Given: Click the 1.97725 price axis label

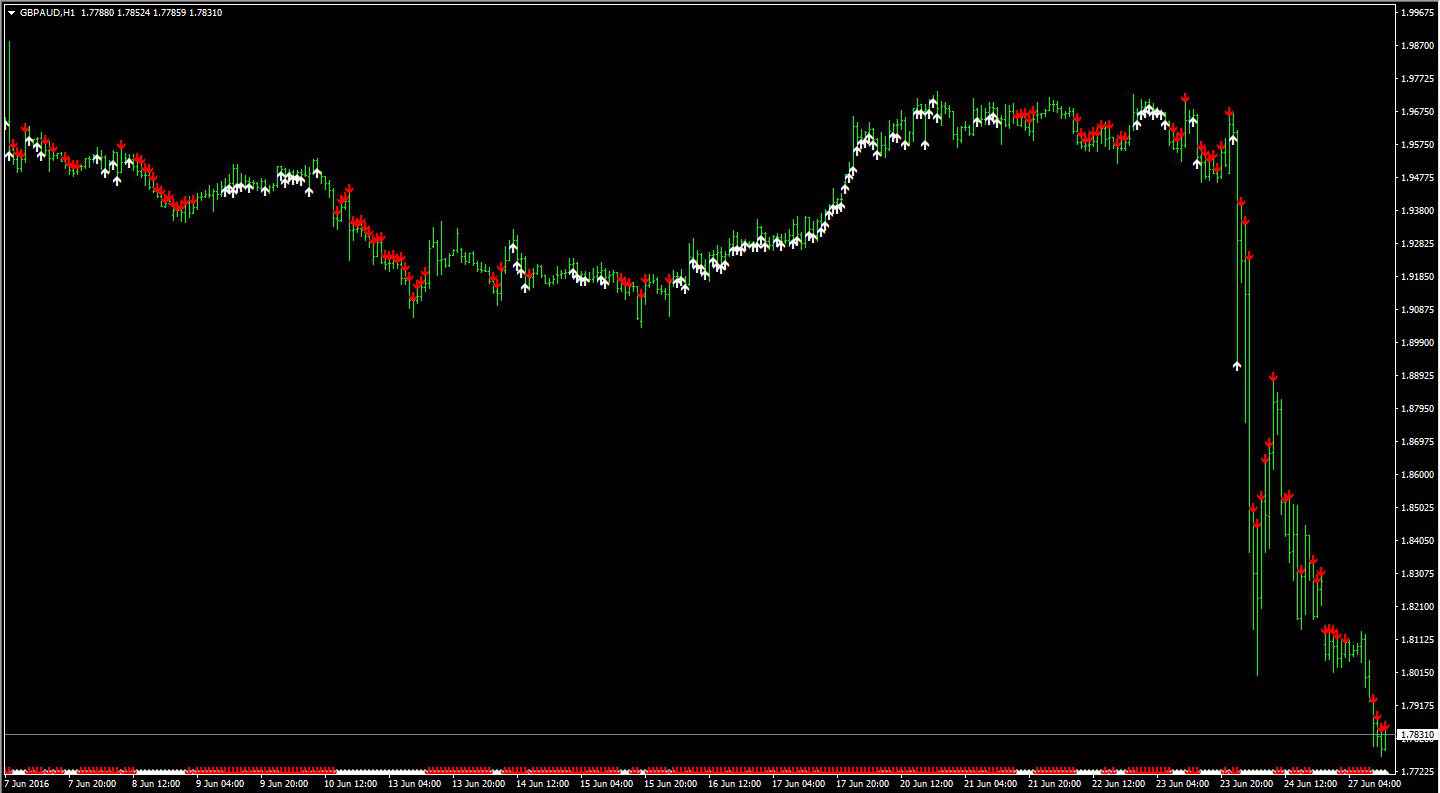Looking at the screenshot, I should click(x=1418, y=79).
